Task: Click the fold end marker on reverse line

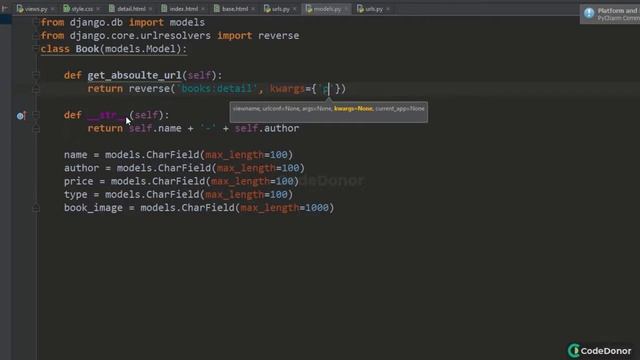Action: (36, 89)
